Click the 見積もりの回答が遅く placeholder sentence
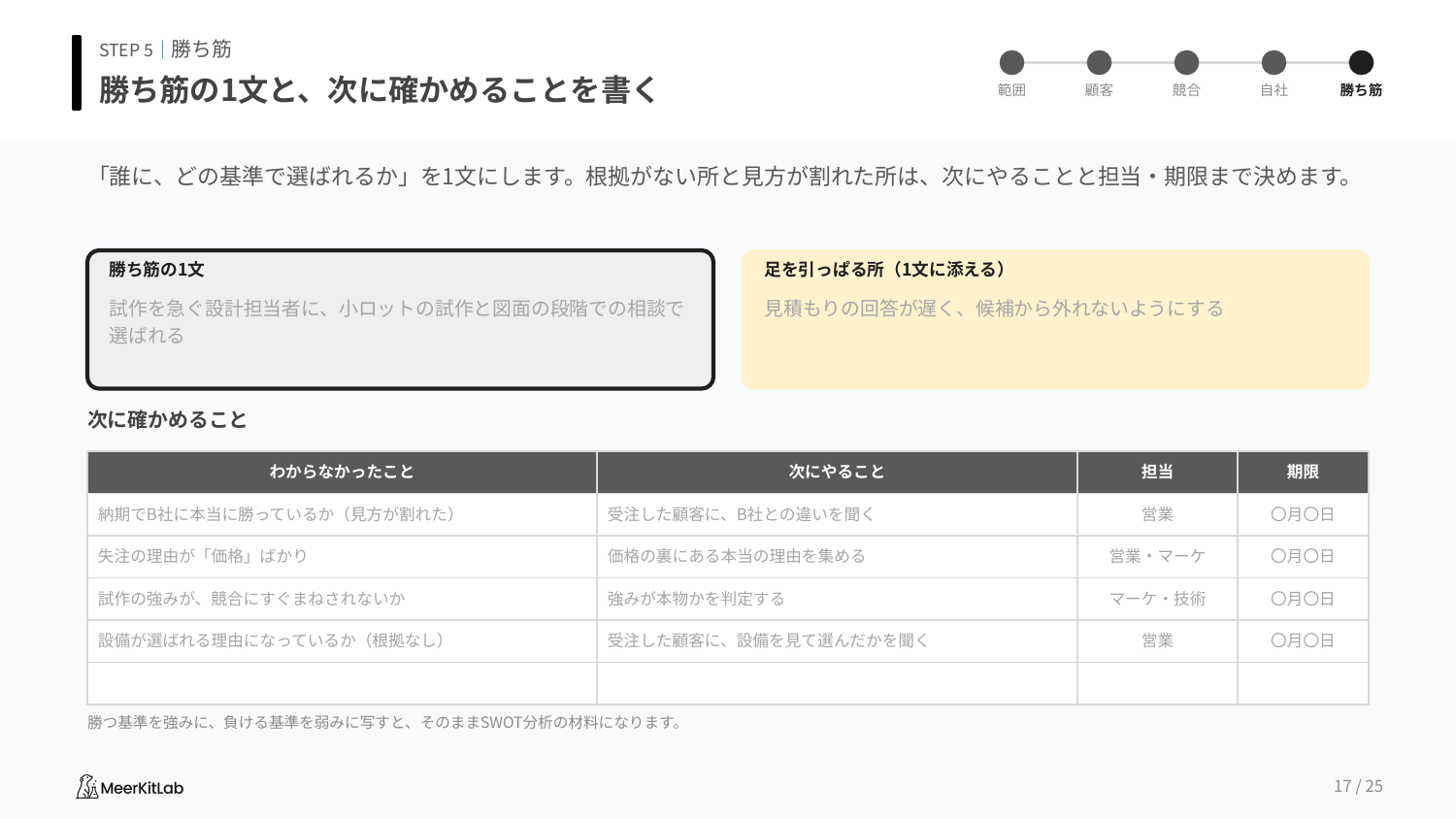The width and height of the screenshot is (1456, 819). [994, 309]
